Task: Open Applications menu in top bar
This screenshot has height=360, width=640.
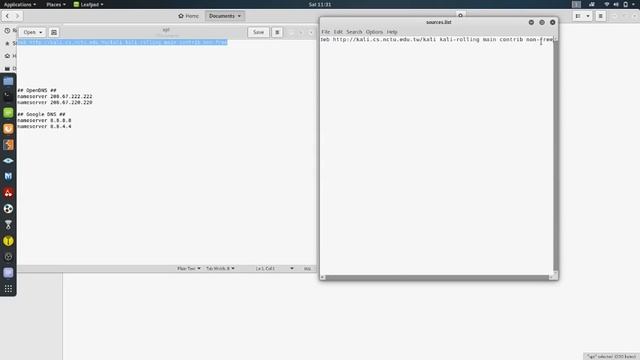Action: pyautogui.click(x=20, y=4)
